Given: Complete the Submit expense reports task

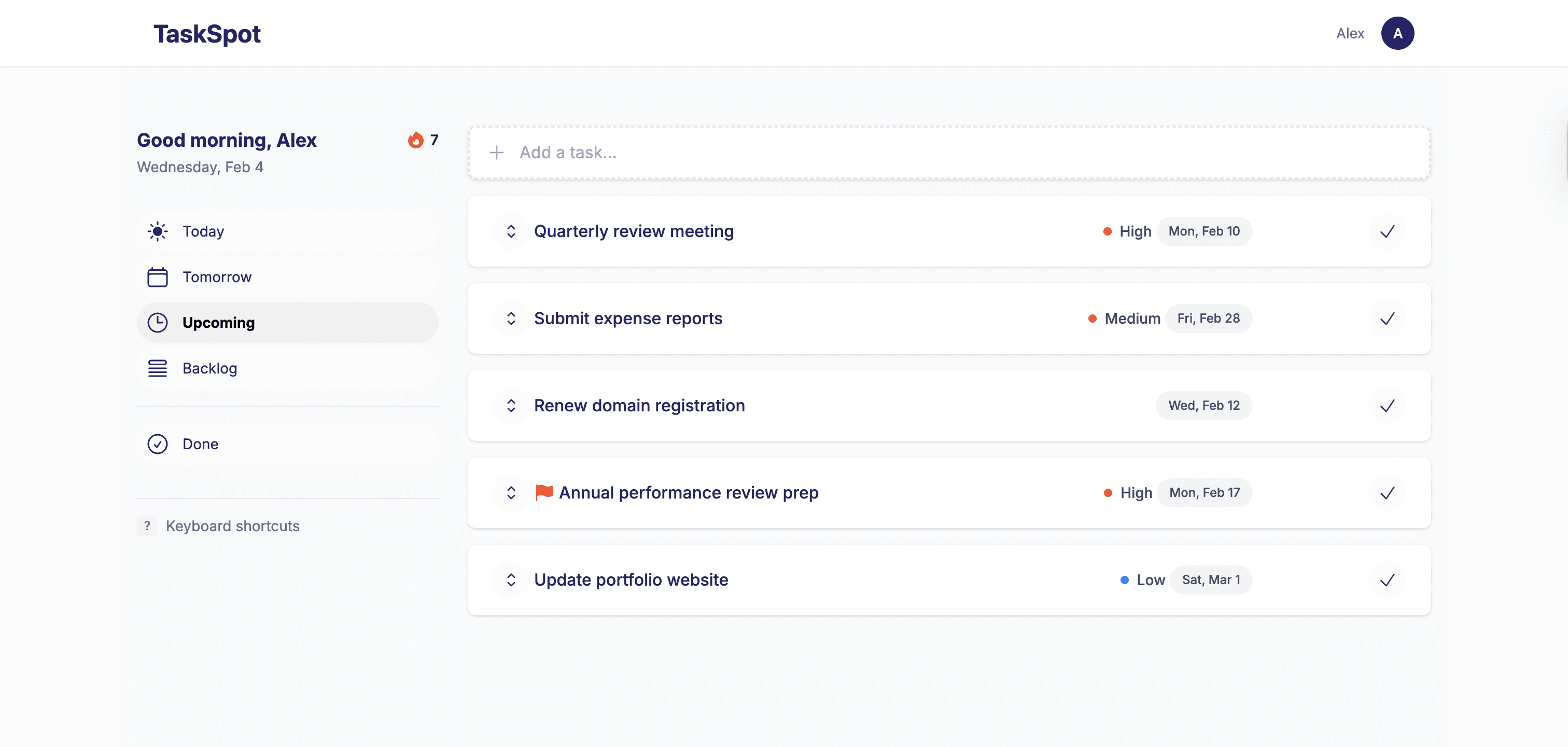Looking at the screenshot, I should [1387, 319].
